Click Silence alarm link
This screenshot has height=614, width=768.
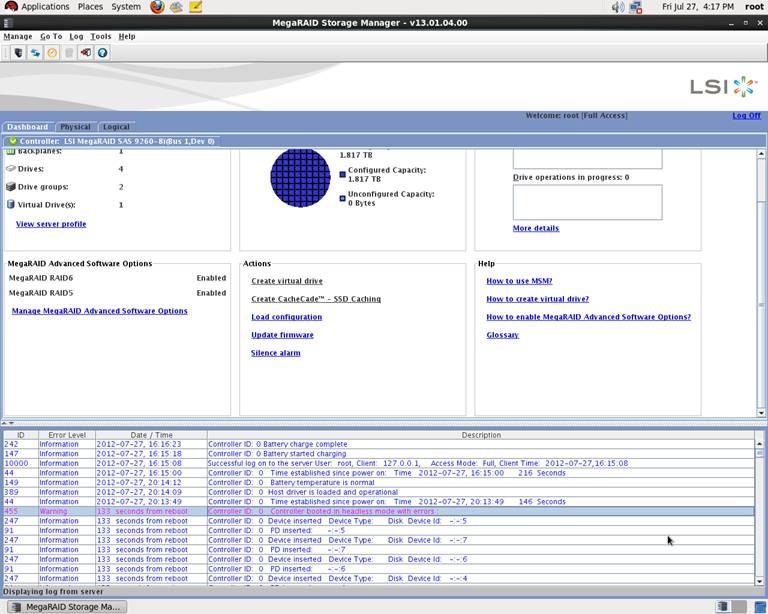point(276,353)
